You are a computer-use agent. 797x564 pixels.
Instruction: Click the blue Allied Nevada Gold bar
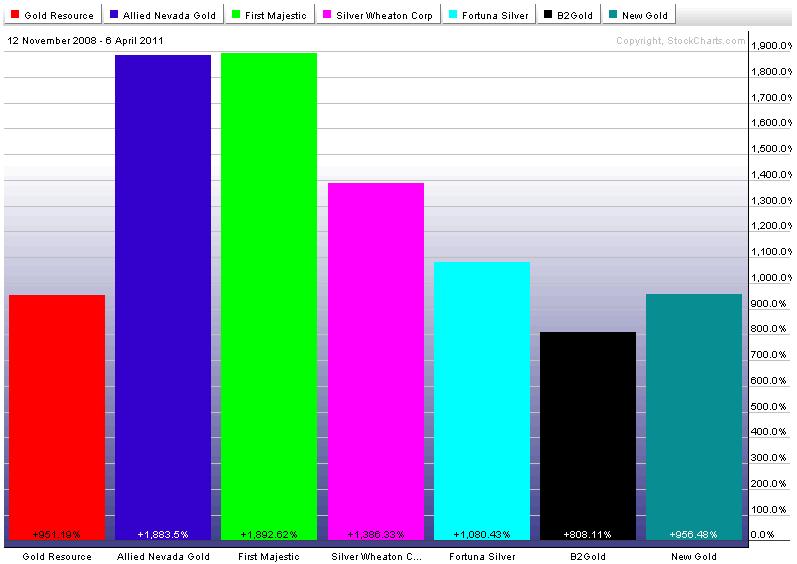163,297
